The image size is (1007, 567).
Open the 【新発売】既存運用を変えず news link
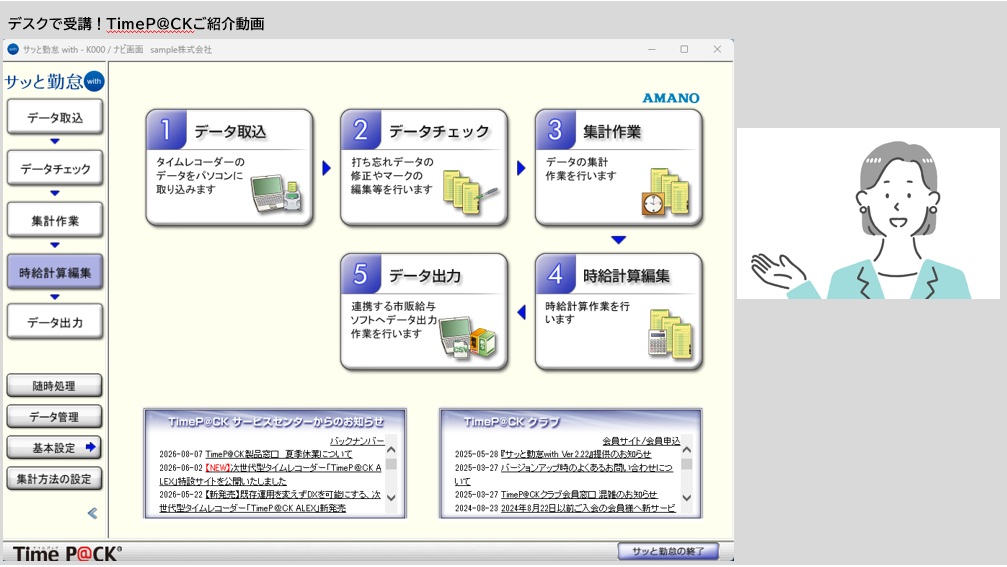270,501
